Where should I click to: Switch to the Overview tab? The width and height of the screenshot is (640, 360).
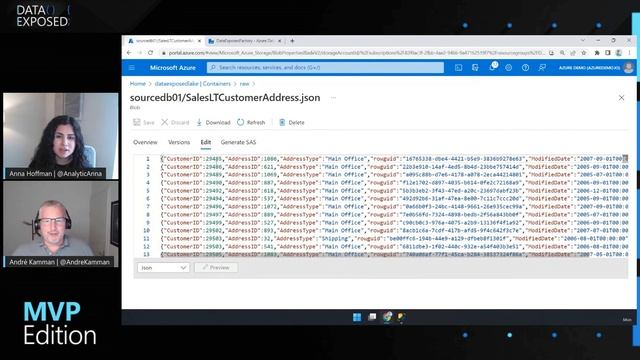(x=145, y=142)
